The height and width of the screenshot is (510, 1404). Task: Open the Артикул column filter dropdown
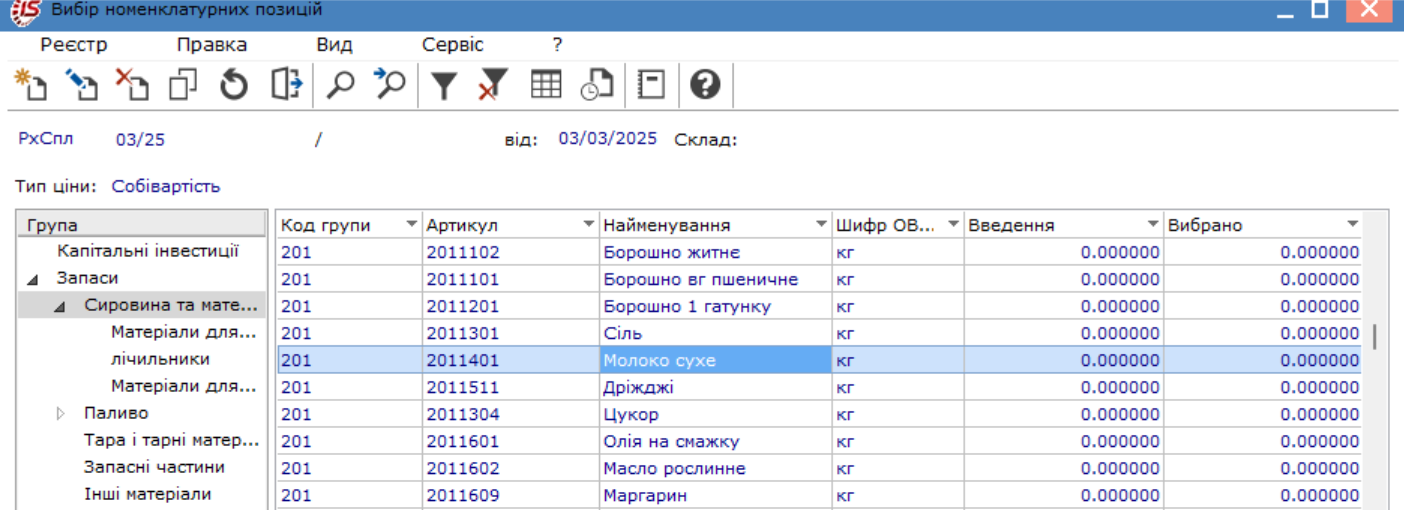pyautogui.click(x=589, y=225)
